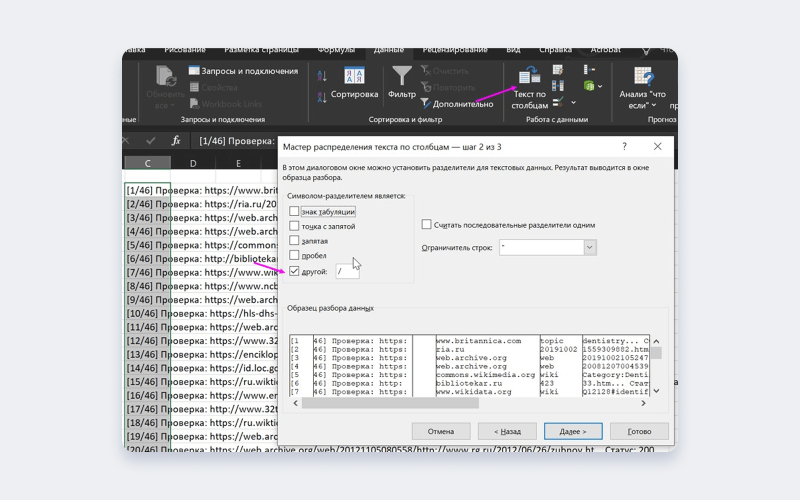Toggle Считать последовательные разделители одним
The height and width of the screenshot is (500, 800).
(x=427, y=225)
